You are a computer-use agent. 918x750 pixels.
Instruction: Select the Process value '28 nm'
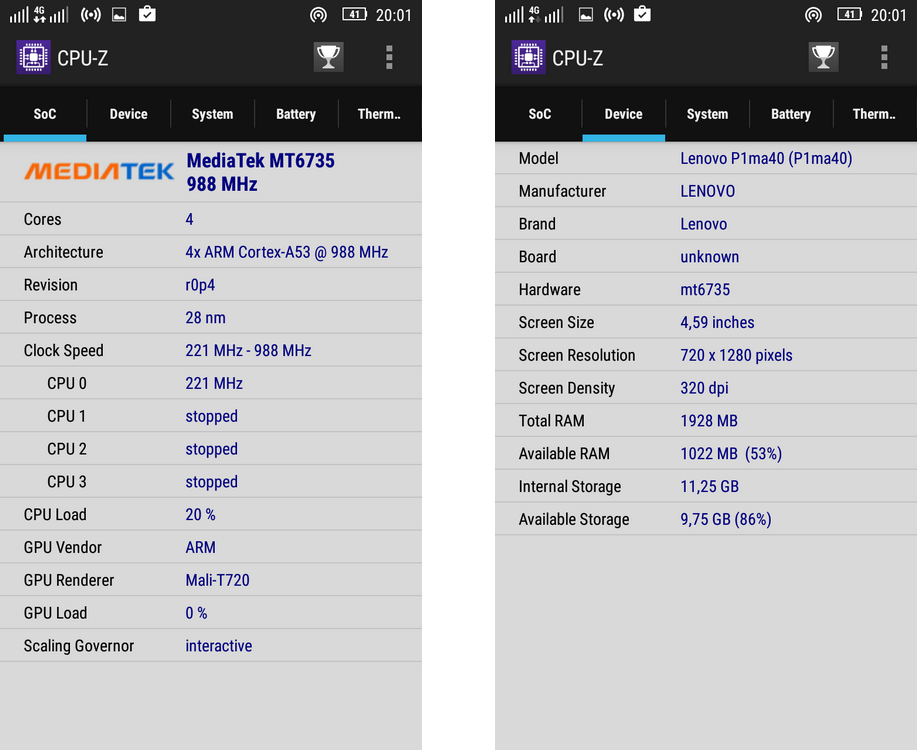pos(205,318)
